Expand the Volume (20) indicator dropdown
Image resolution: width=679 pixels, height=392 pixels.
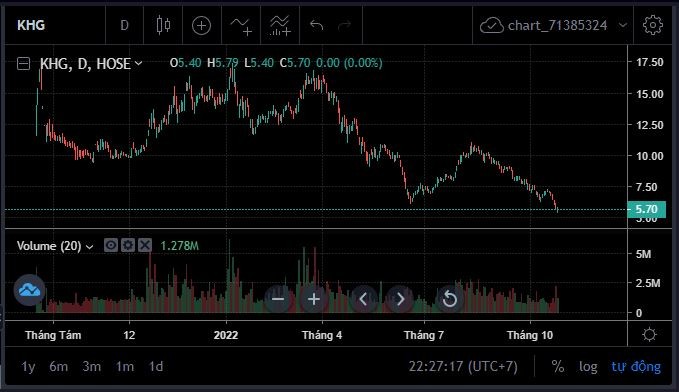90,246
